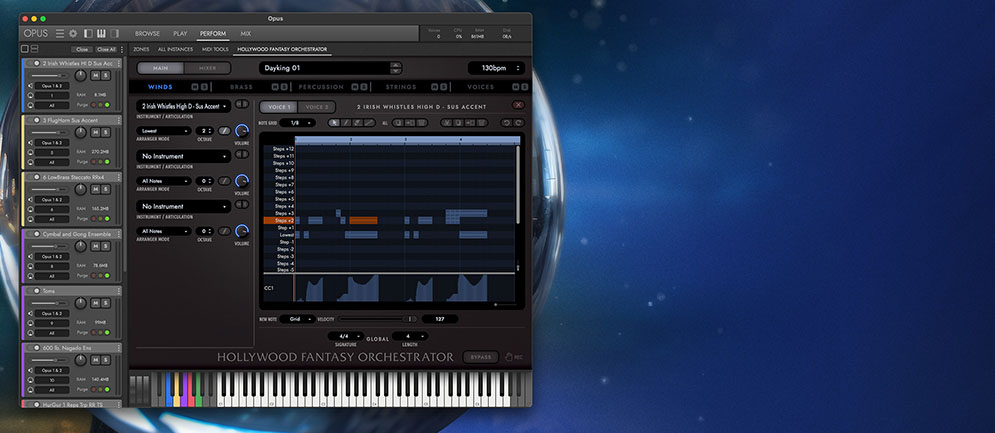This screenshot has width=995, height=433.
Task: Switch to the Play tab
Action: tap(180, 34)
